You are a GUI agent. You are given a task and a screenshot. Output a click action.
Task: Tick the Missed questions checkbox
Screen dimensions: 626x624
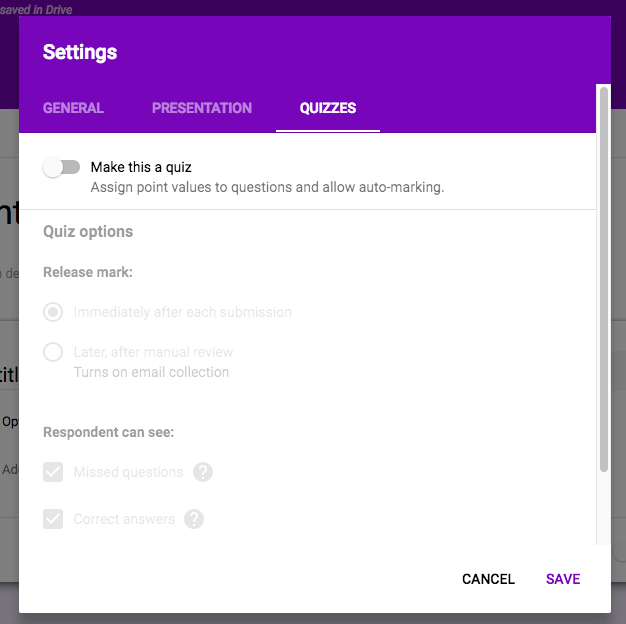53,472
